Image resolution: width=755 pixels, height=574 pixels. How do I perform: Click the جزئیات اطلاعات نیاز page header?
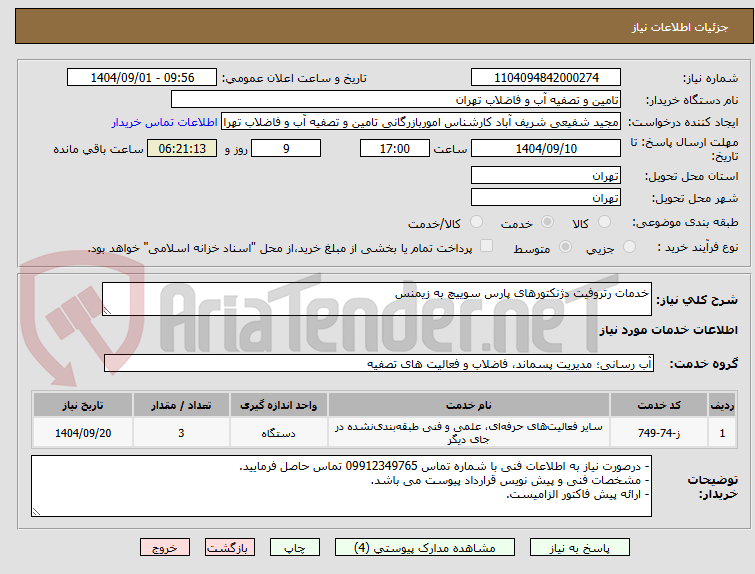[x=679, y=27]
